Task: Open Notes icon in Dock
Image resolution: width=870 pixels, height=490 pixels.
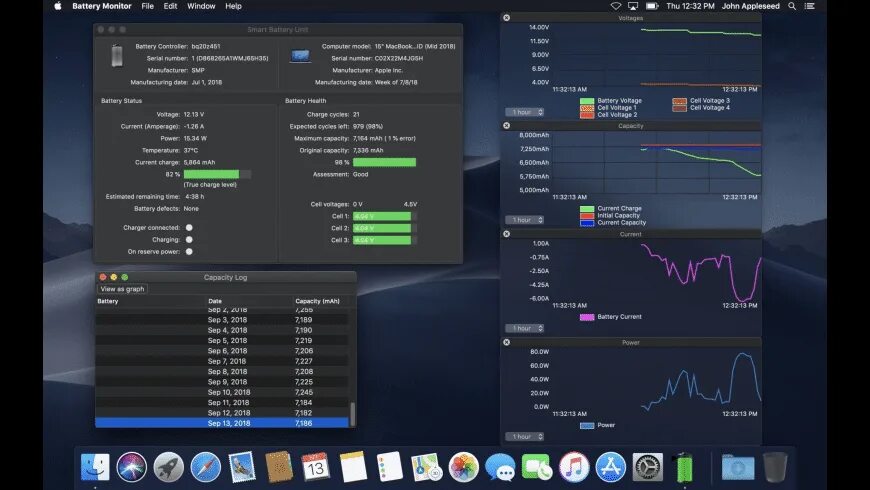Action: pos(353,467)
